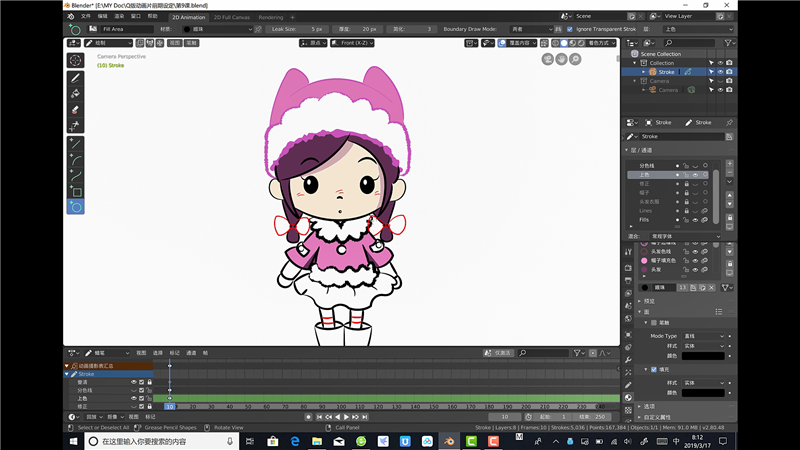This screenshot has width=800, height=450.
Task: Click the auto keying record button
Action: point(308,417)
